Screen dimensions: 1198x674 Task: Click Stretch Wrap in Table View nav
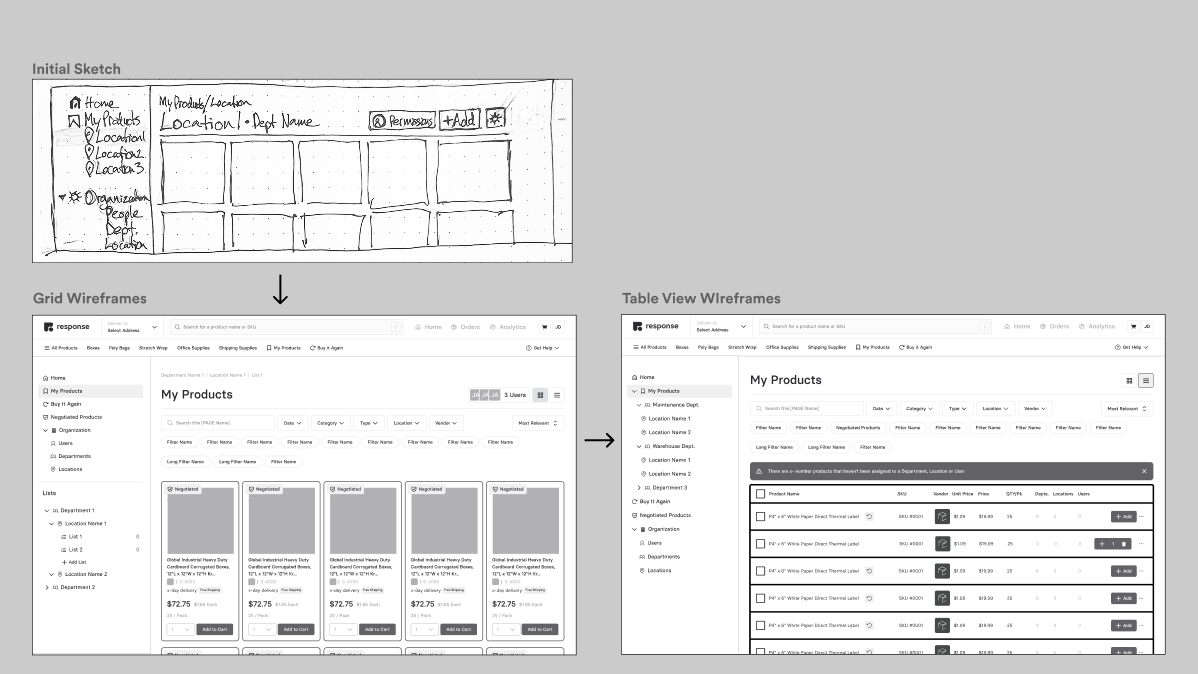tap(742, 347)
